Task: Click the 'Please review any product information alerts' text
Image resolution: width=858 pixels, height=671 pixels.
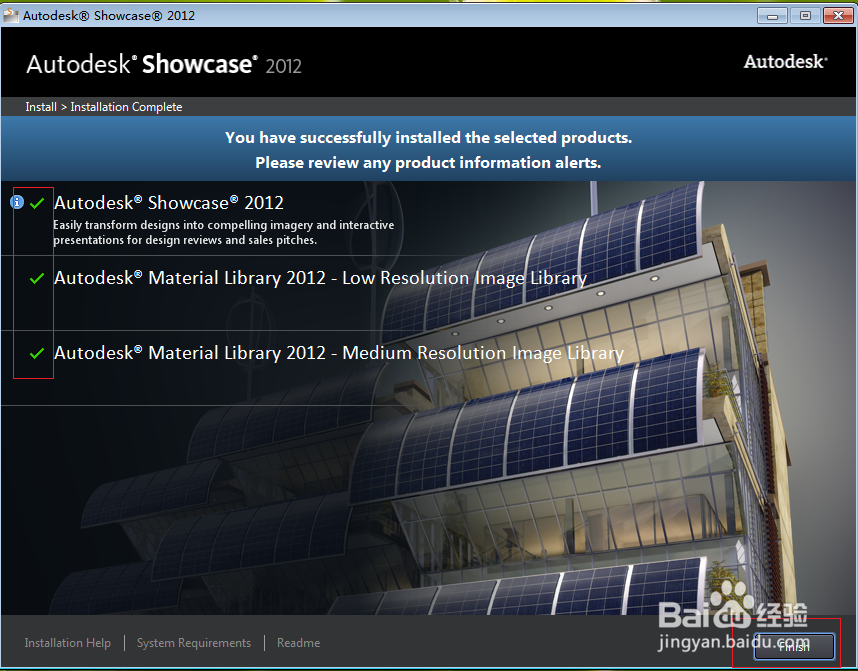Action: tap(428, 163)
